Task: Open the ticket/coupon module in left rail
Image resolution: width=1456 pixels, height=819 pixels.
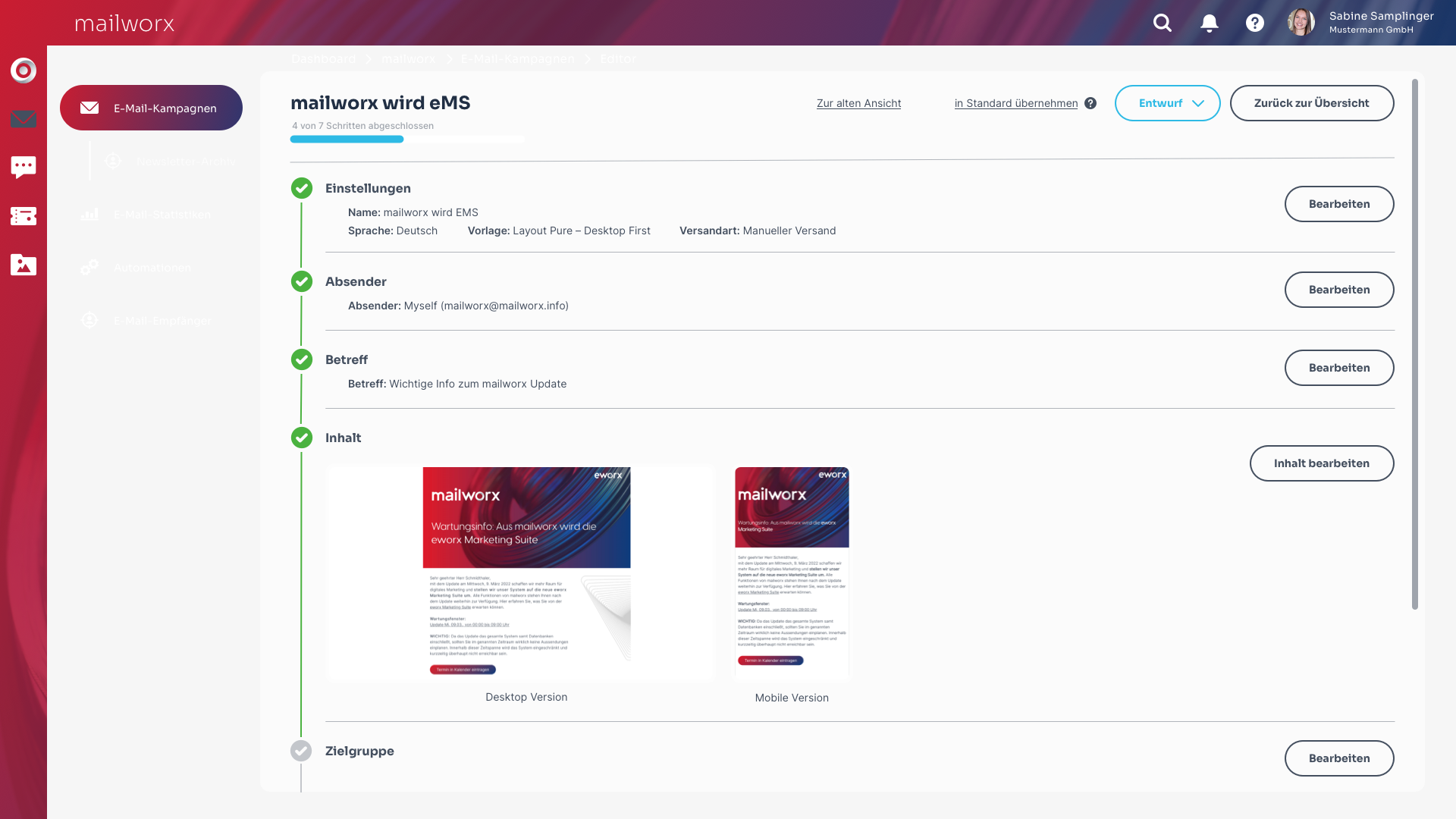Action: pos(24,216)
